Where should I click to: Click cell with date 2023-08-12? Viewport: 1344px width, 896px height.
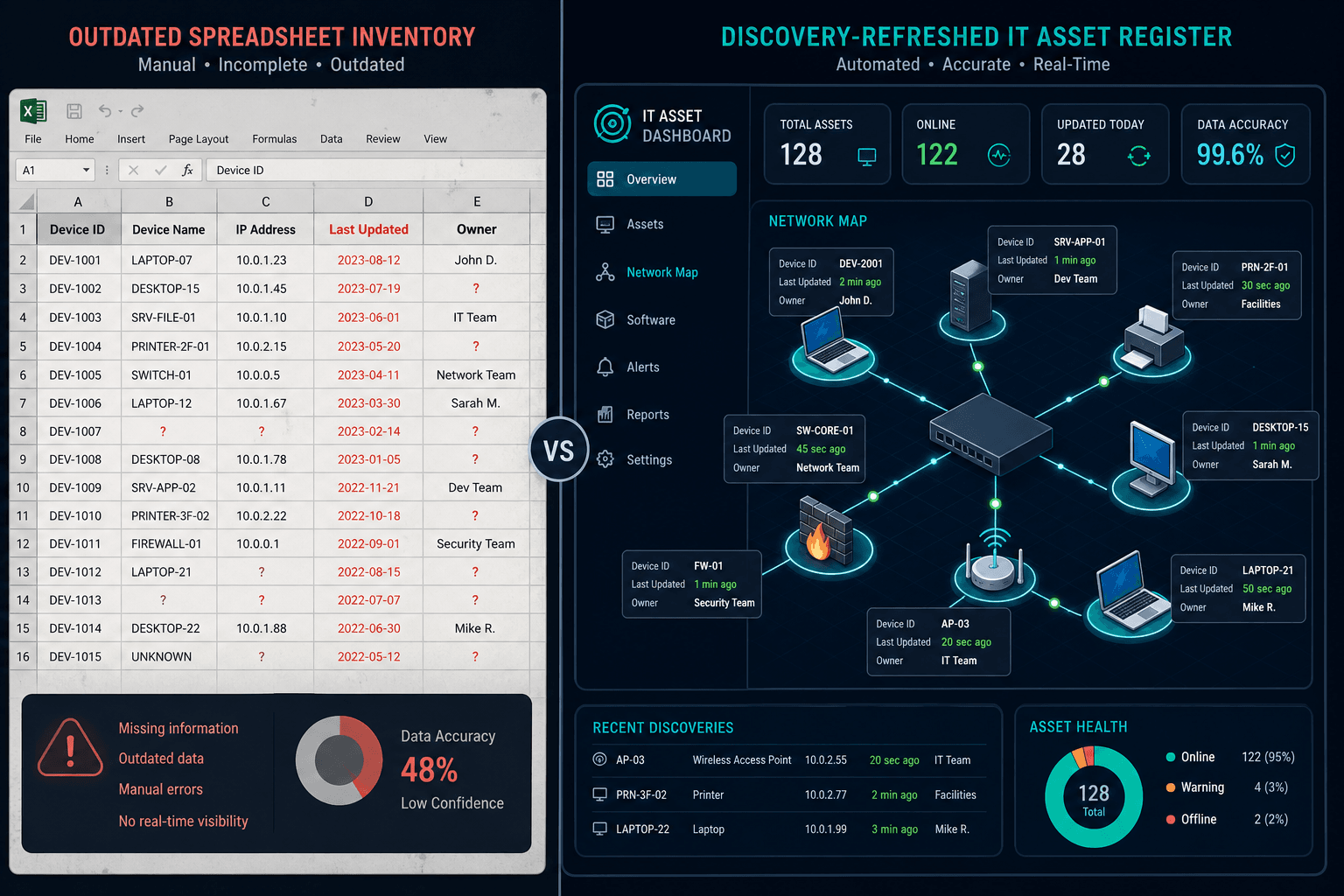[368, 260]
